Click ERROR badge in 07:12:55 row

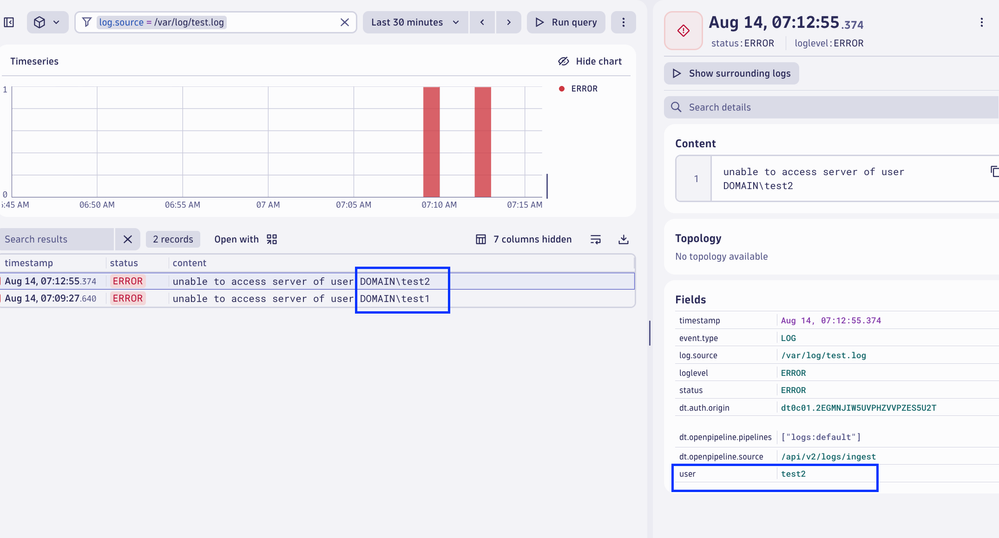click(x=127, y=281)
